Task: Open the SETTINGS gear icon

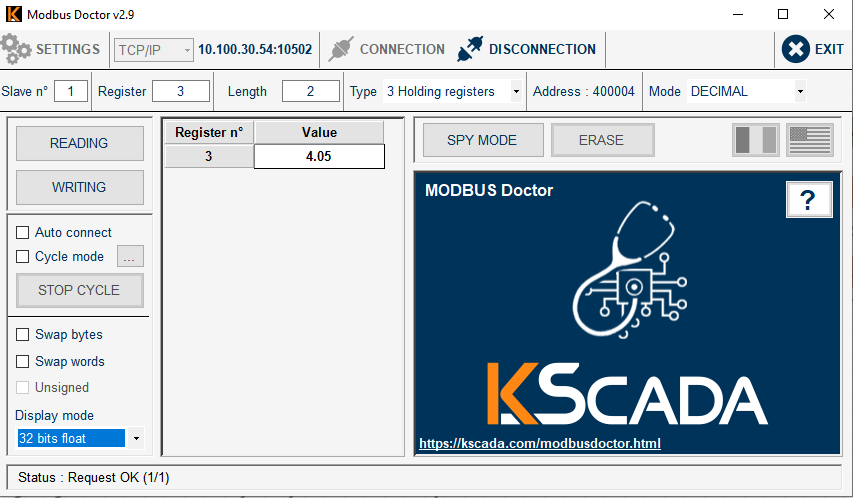Action: [x=16, y=49]
